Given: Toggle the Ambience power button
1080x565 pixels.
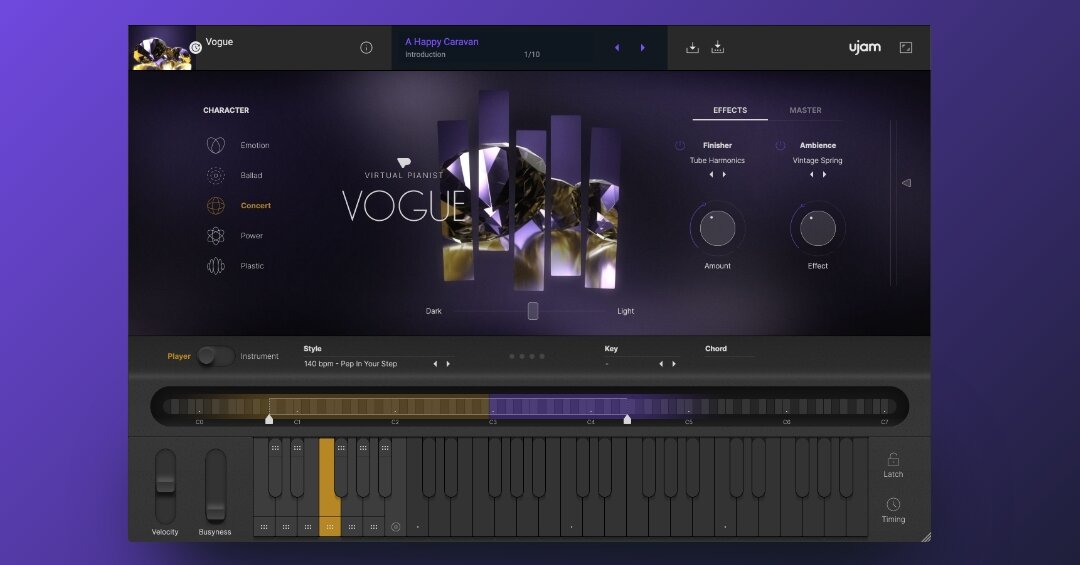Looking at the screenshot, I should click(780, 145).
